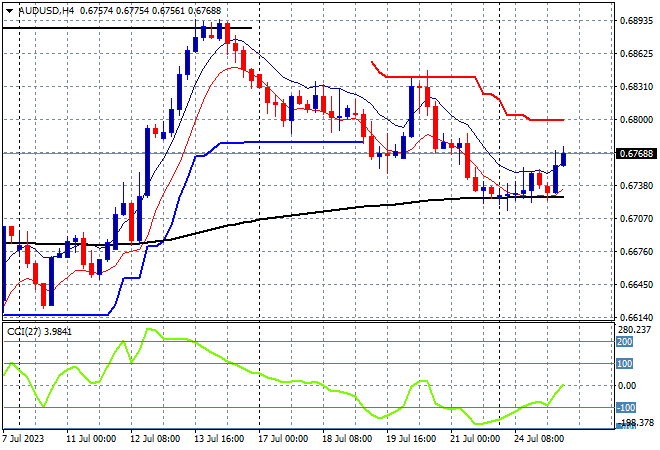The width and height of the screenshot is (660, 450).
Task: Click the last blue candle on chart
Action: [564, 159]
